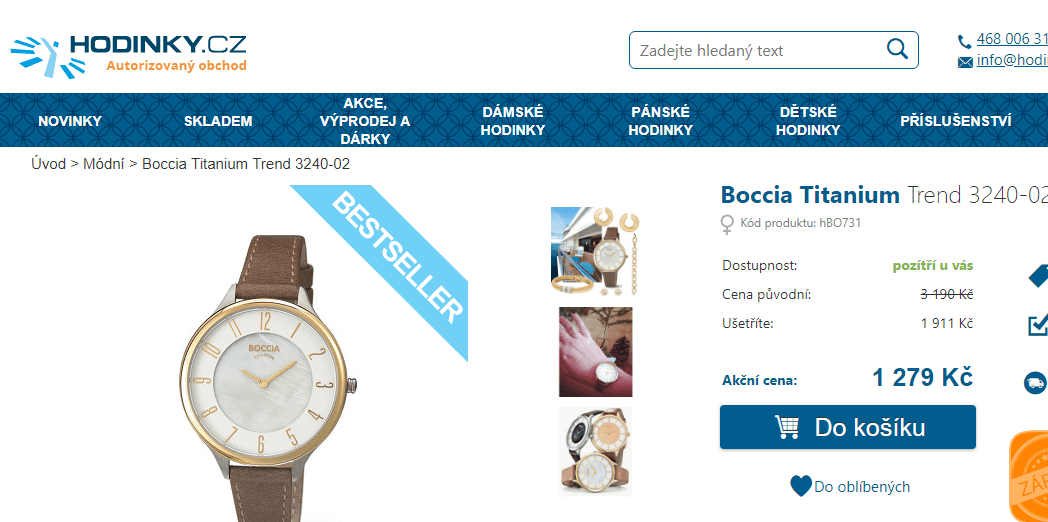The image size is (1048, 522).
Task: Open Akce, výprodej a dárky menu
Action: click(x=365, y=121)
